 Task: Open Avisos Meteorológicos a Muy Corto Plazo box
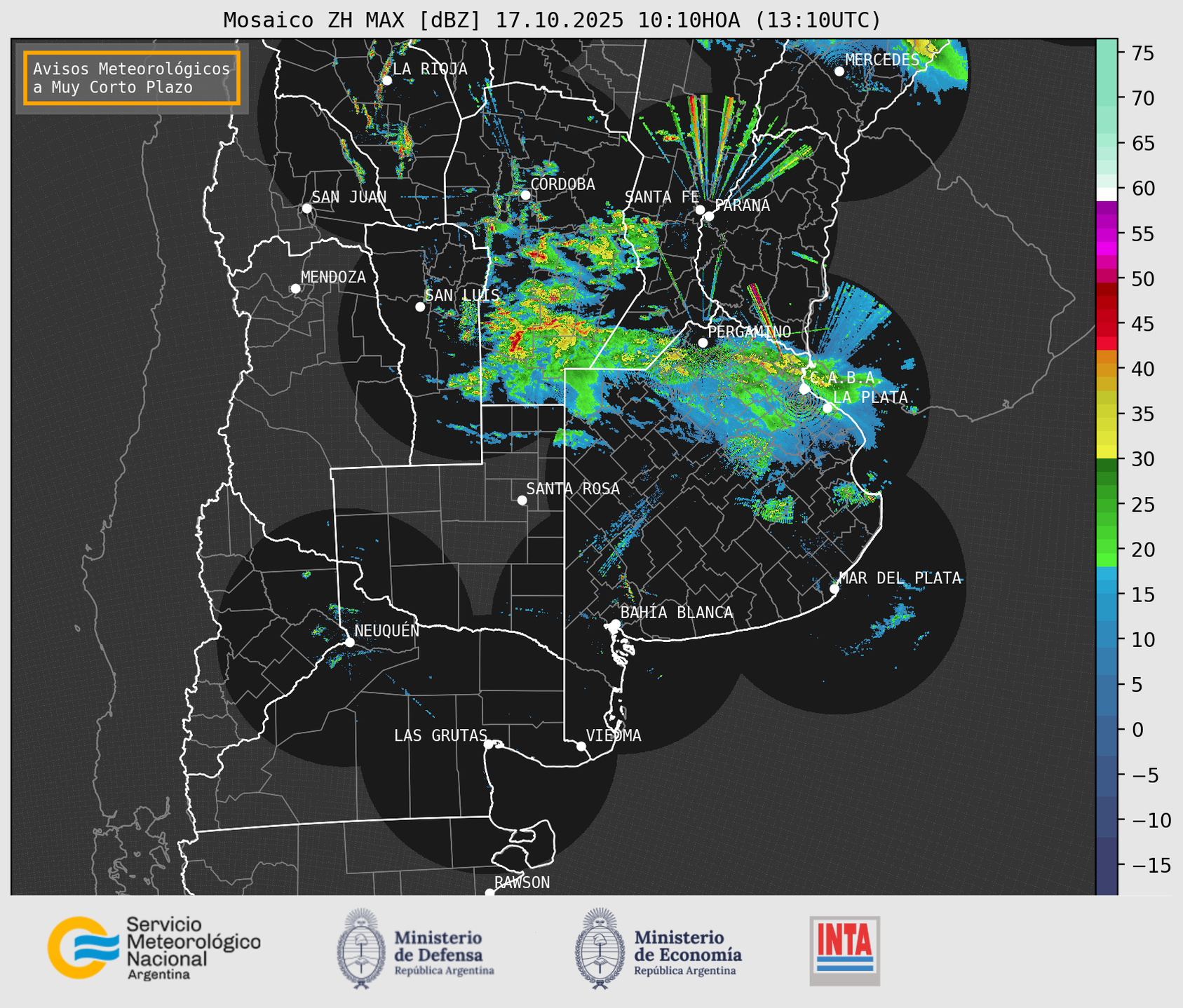click(132, 78)
